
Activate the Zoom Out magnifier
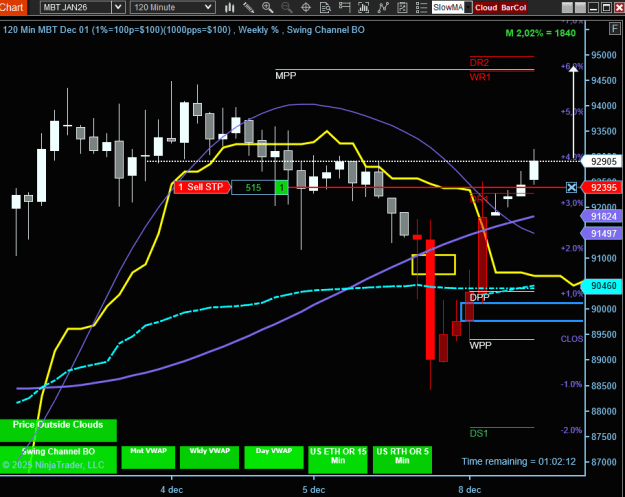click(x=287, y=7)
